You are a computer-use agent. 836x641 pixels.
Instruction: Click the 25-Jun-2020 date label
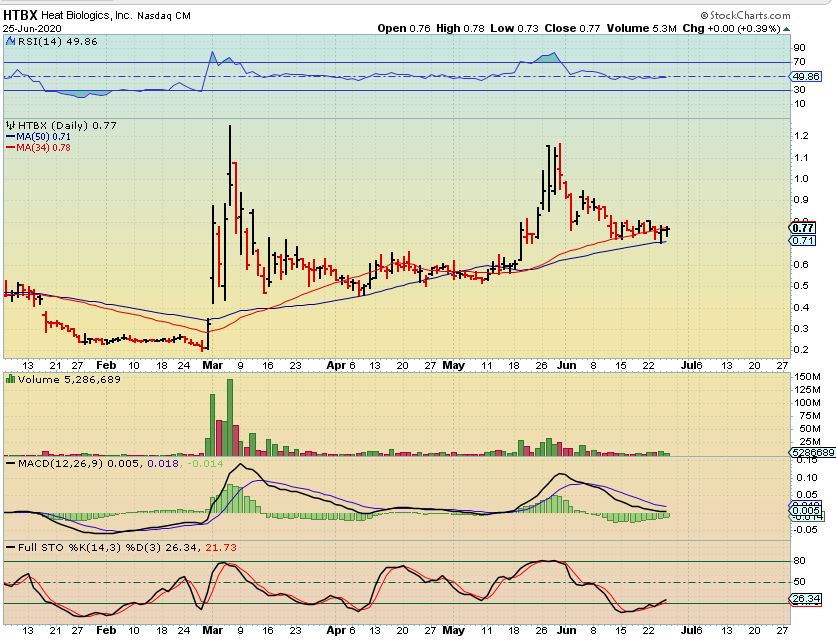(x=32, y=29)
